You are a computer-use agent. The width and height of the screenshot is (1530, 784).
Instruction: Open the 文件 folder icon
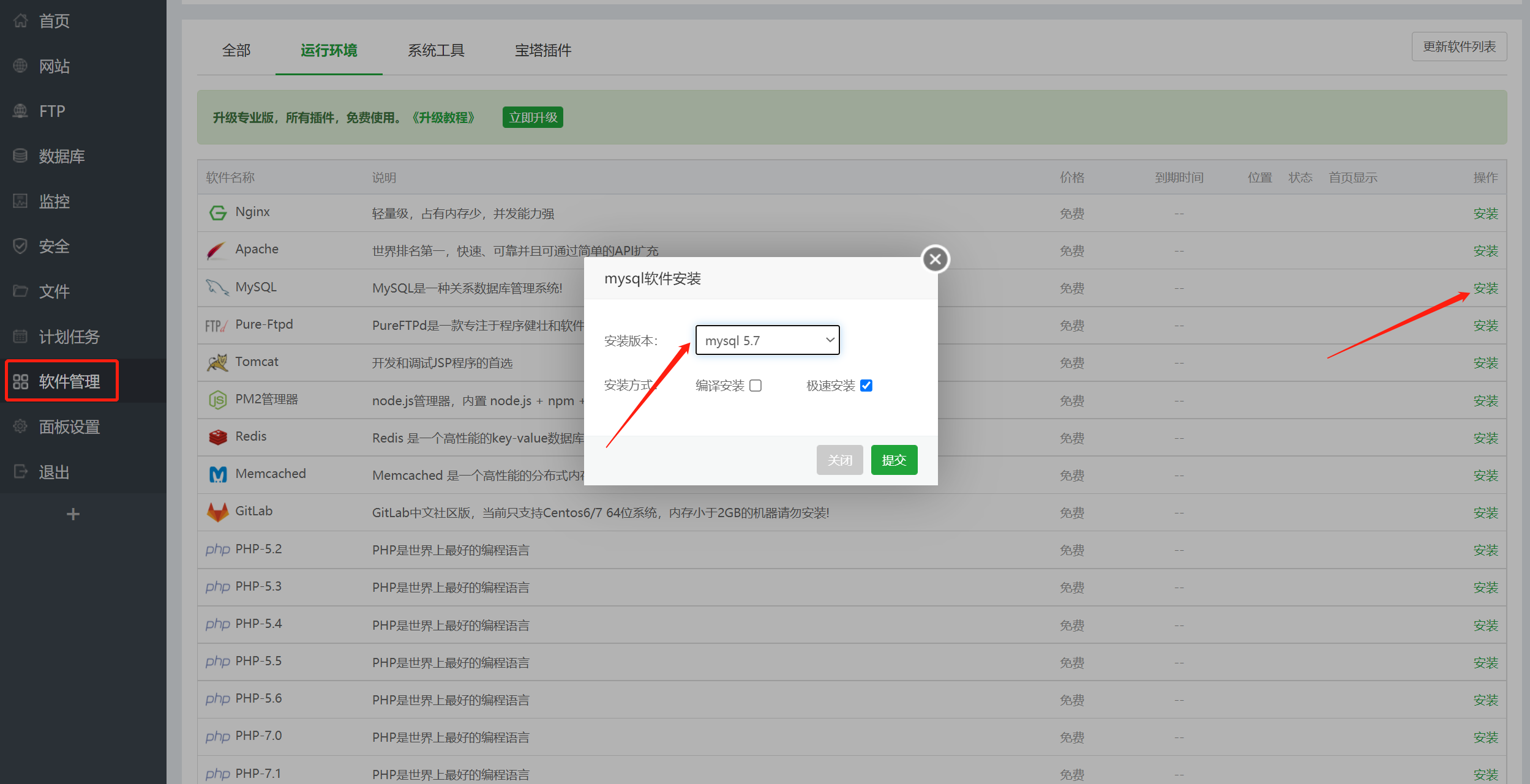click(20, 291)
